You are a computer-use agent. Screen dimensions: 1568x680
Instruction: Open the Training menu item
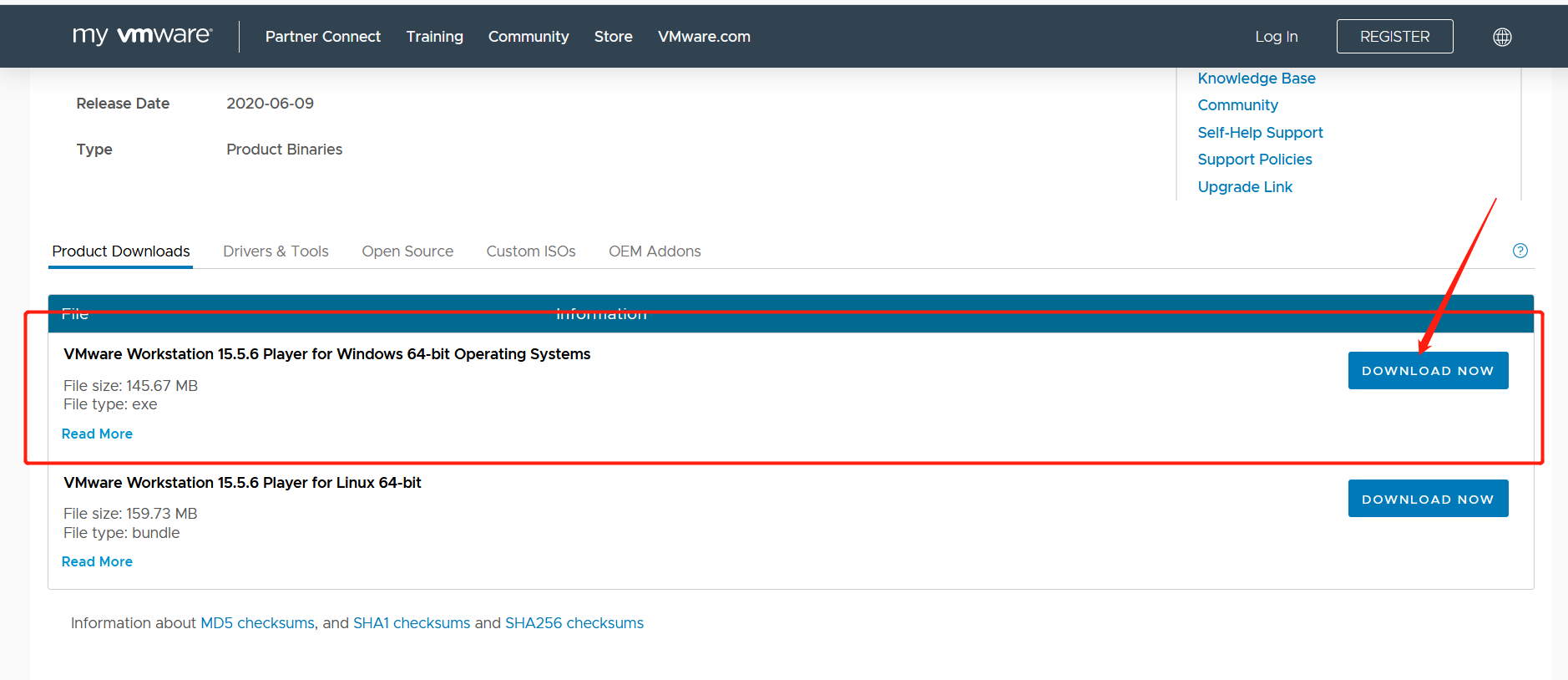(x=434, y=37)
